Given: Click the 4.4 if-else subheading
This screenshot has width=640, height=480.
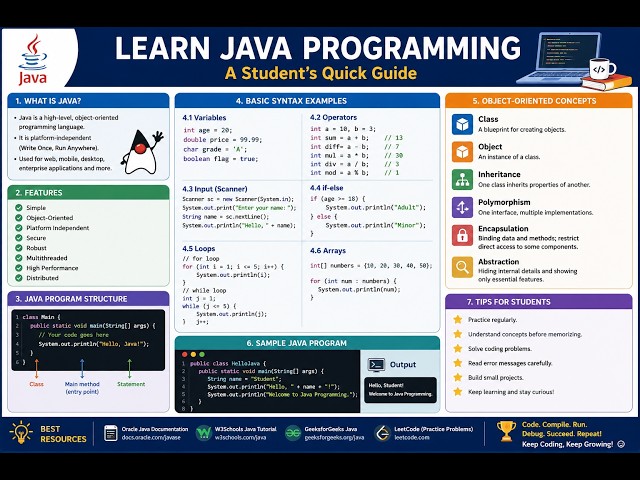Looking at the screenshot, I should [x=327, y=188].
